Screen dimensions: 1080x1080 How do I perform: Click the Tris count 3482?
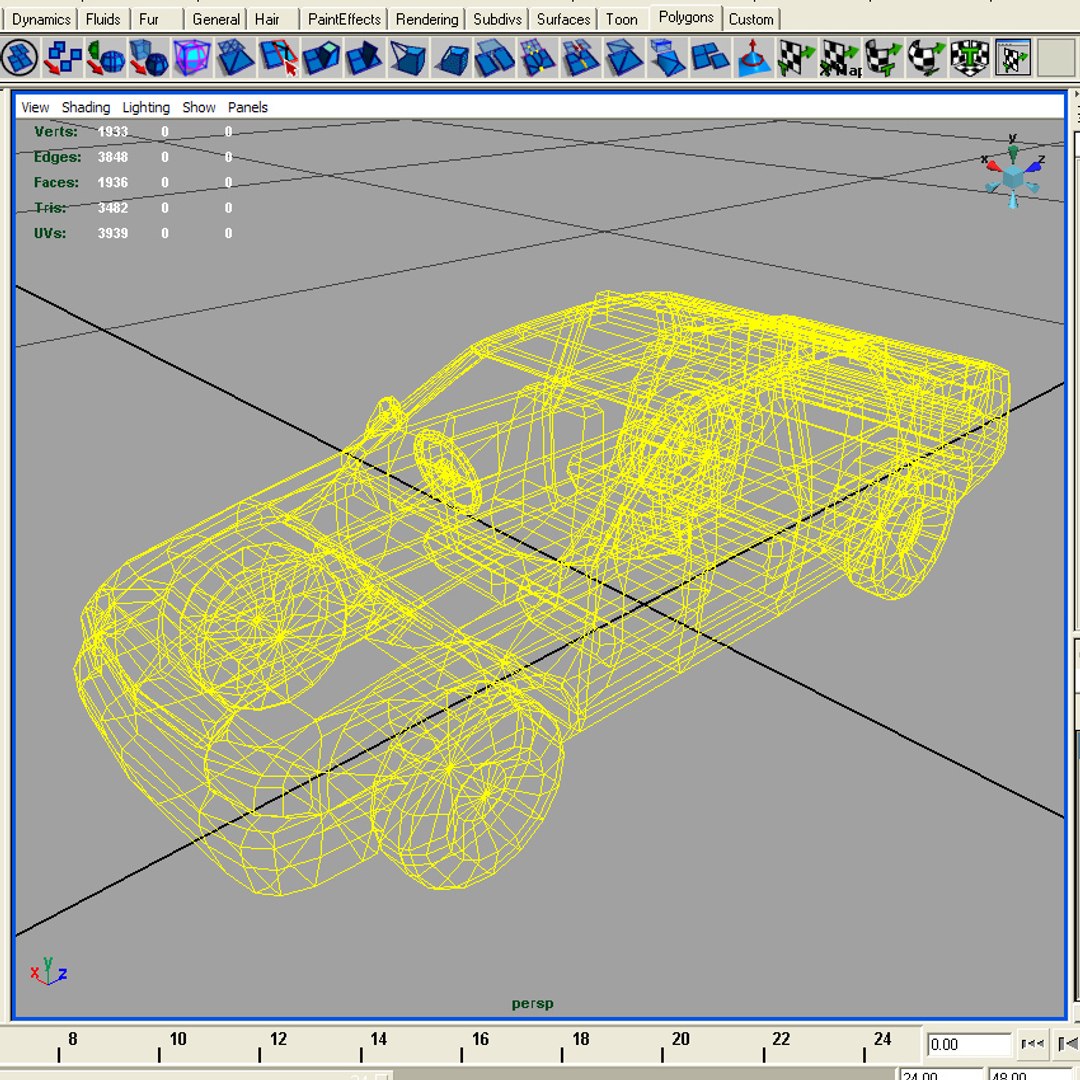coord(112,208)
